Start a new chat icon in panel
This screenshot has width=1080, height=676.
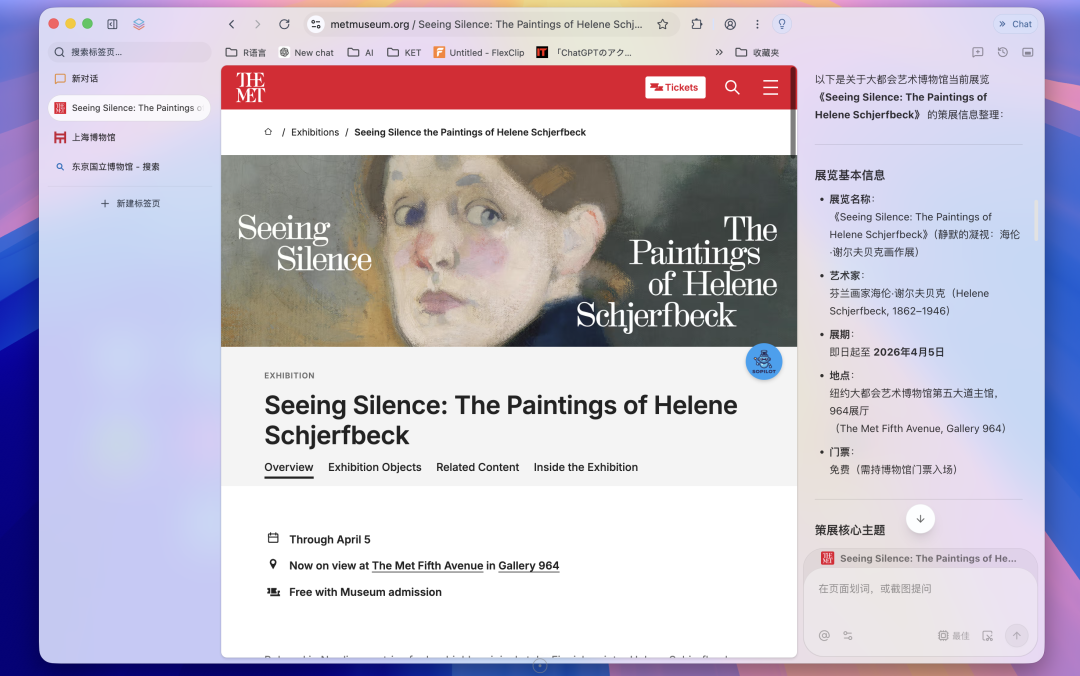[977, 52]
